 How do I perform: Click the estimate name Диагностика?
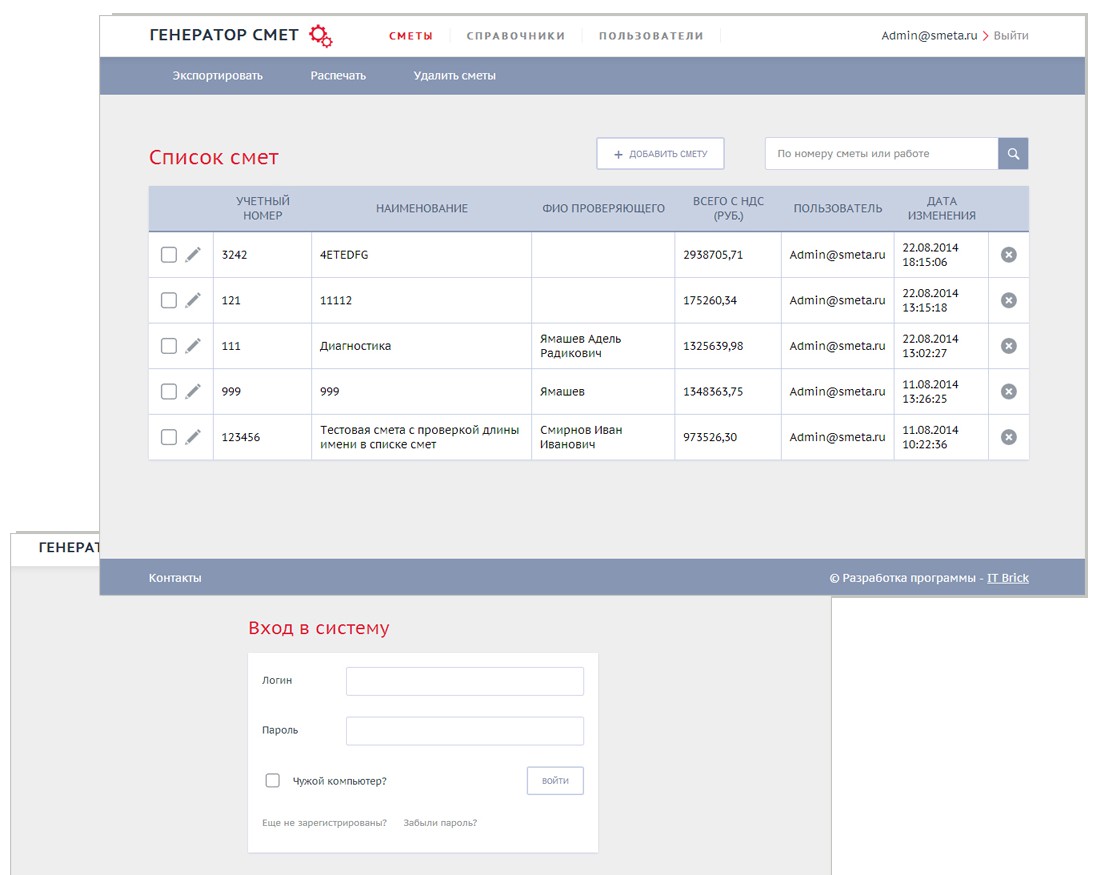pos(355,346)
